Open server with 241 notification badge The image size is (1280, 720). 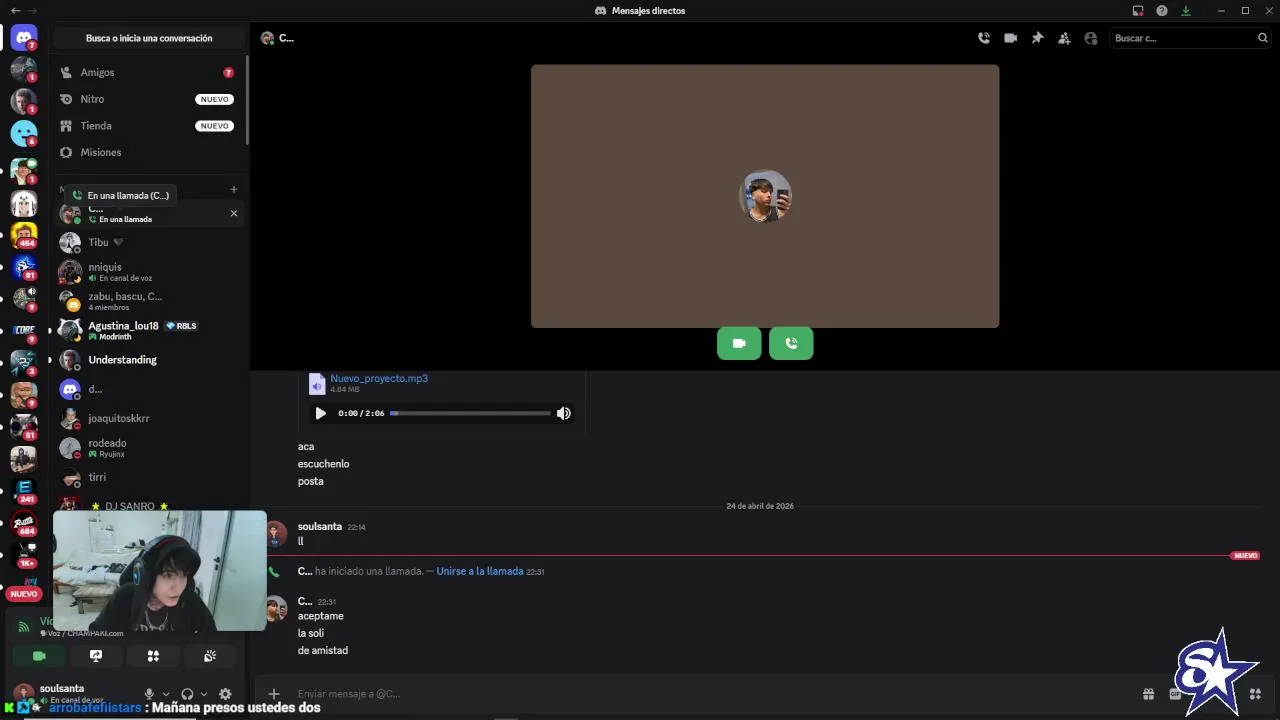coord(24,490)
